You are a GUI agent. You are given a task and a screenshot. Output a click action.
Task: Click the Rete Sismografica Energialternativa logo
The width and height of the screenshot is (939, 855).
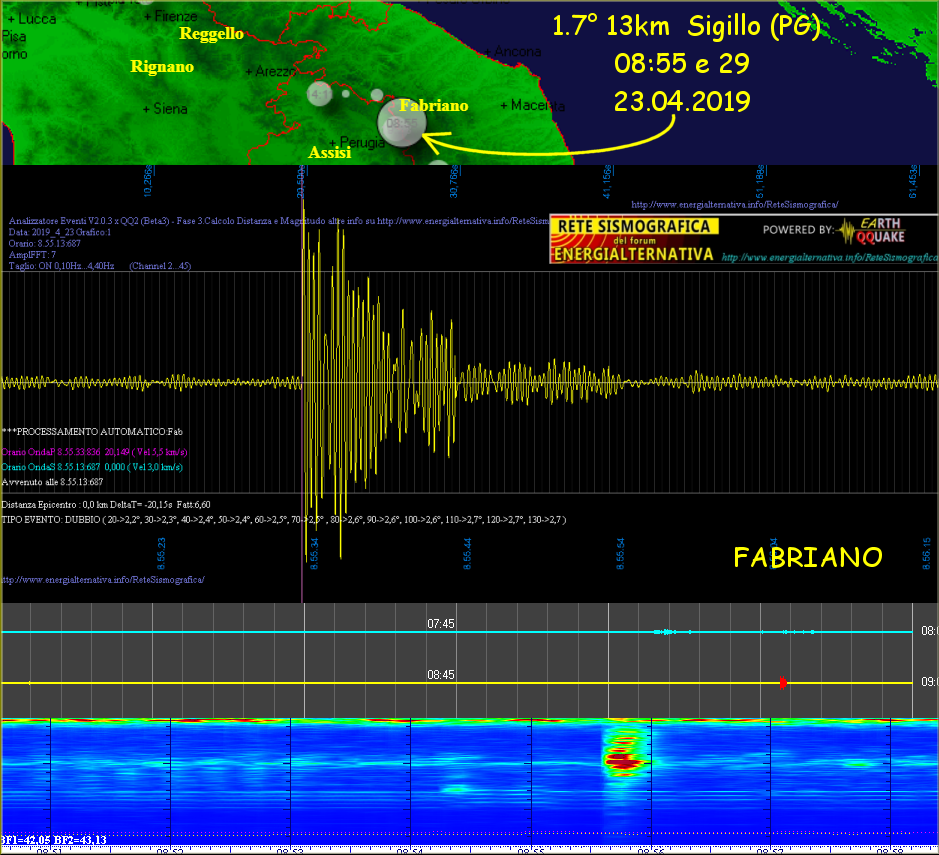coord(634,239)
